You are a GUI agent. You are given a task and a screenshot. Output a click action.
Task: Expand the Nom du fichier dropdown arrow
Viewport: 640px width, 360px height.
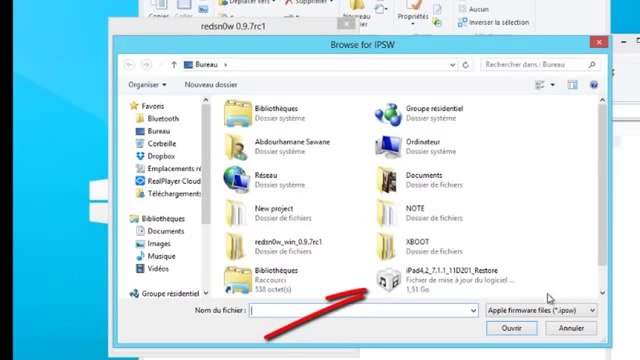click(473, 311)
